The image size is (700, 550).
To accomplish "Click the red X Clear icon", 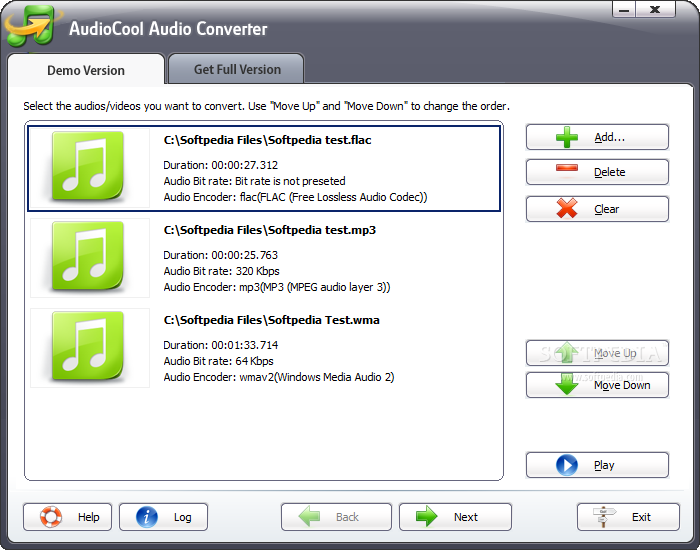I will (x=567, y=208).
